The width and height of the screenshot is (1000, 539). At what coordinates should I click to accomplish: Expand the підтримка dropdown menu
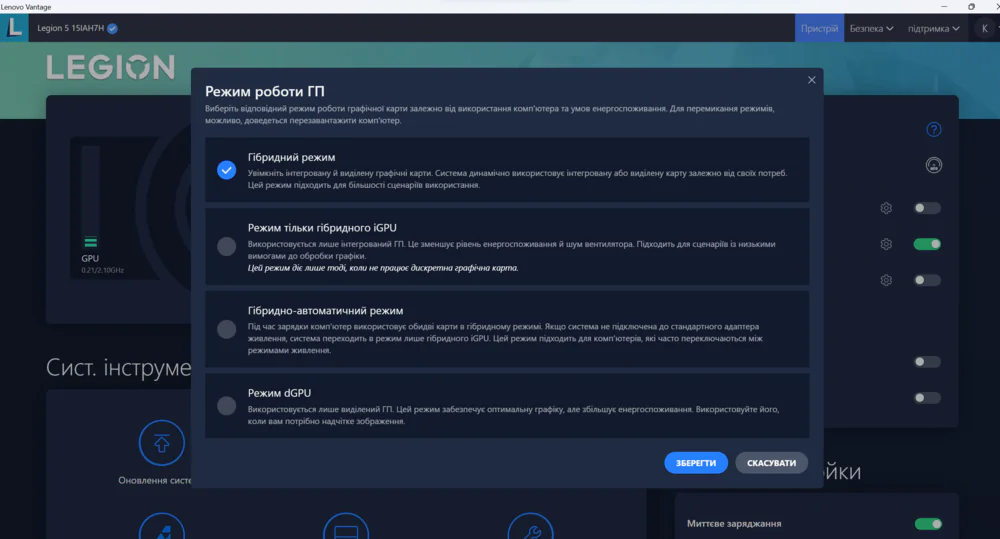pos(933,28)
